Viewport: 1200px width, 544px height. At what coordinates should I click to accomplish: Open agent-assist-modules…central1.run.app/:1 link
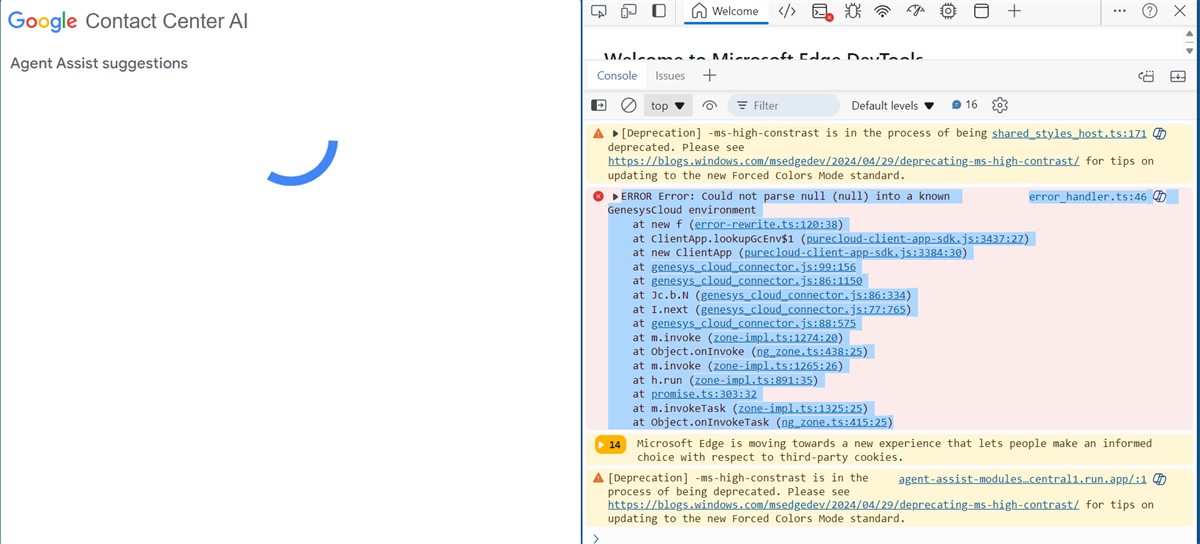pos(1022,479)
